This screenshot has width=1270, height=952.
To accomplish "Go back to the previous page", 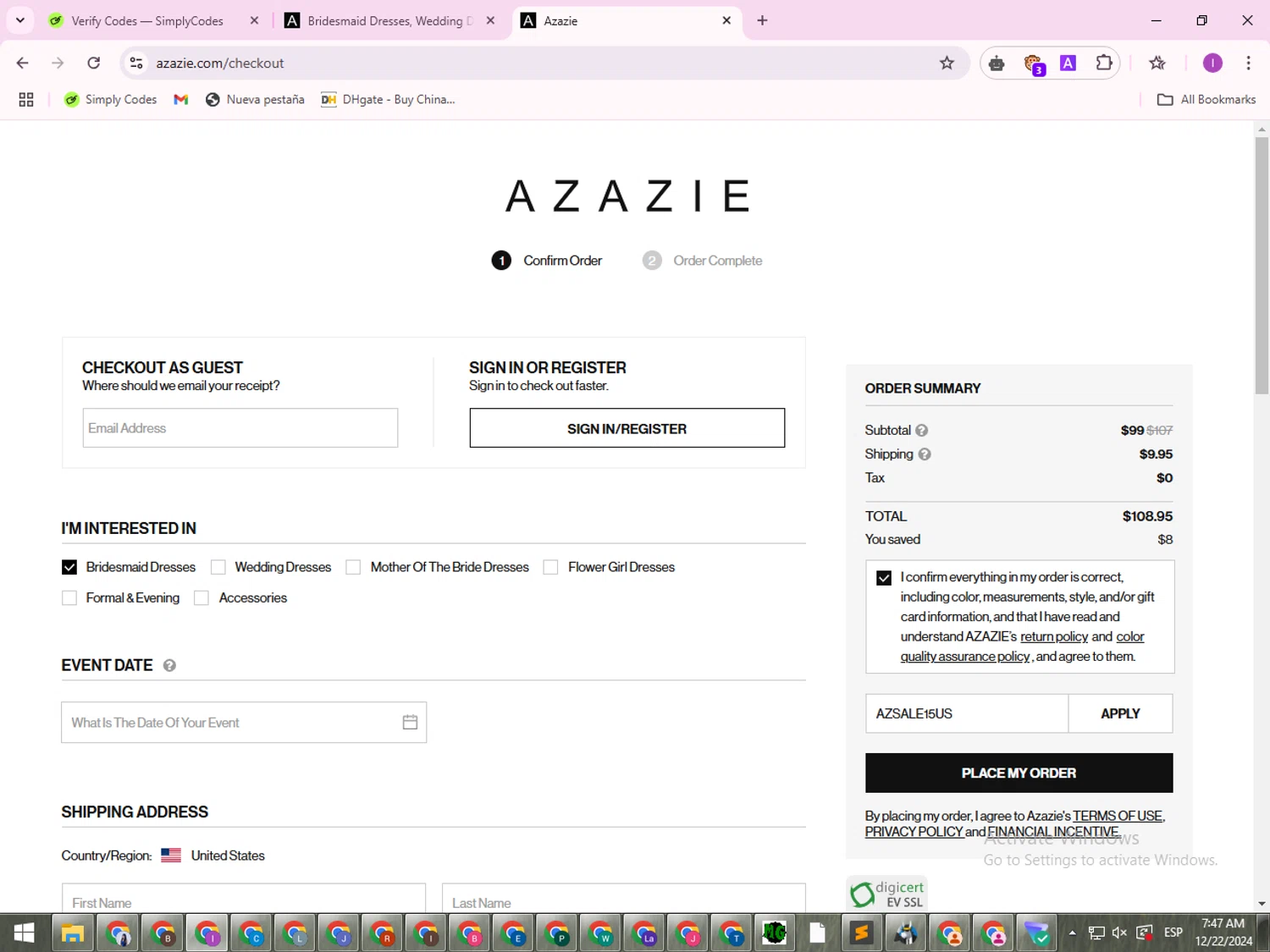I will (x=23, y=63).
